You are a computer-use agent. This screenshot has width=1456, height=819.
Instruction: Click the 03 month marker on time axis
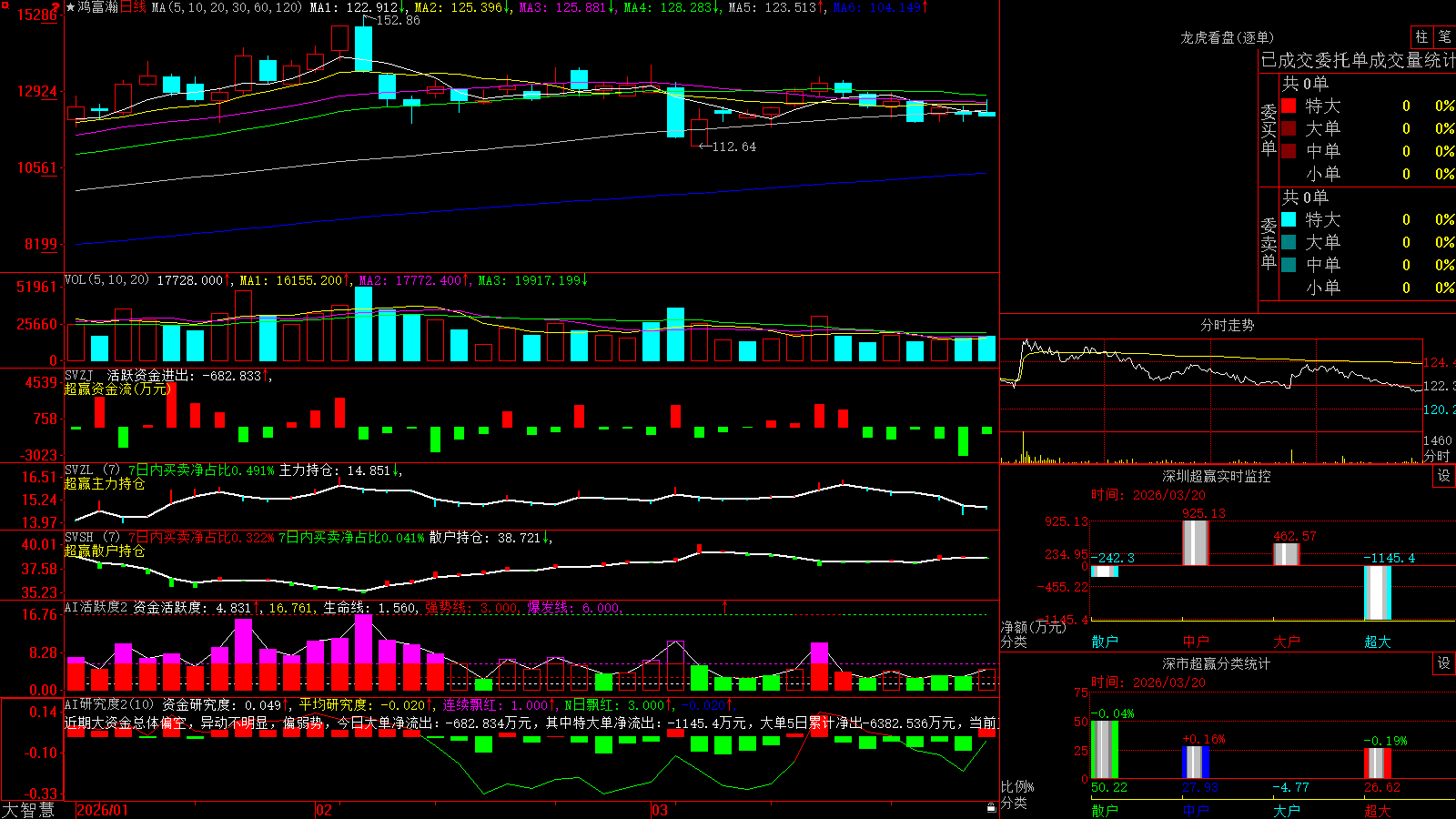[660, 810]
